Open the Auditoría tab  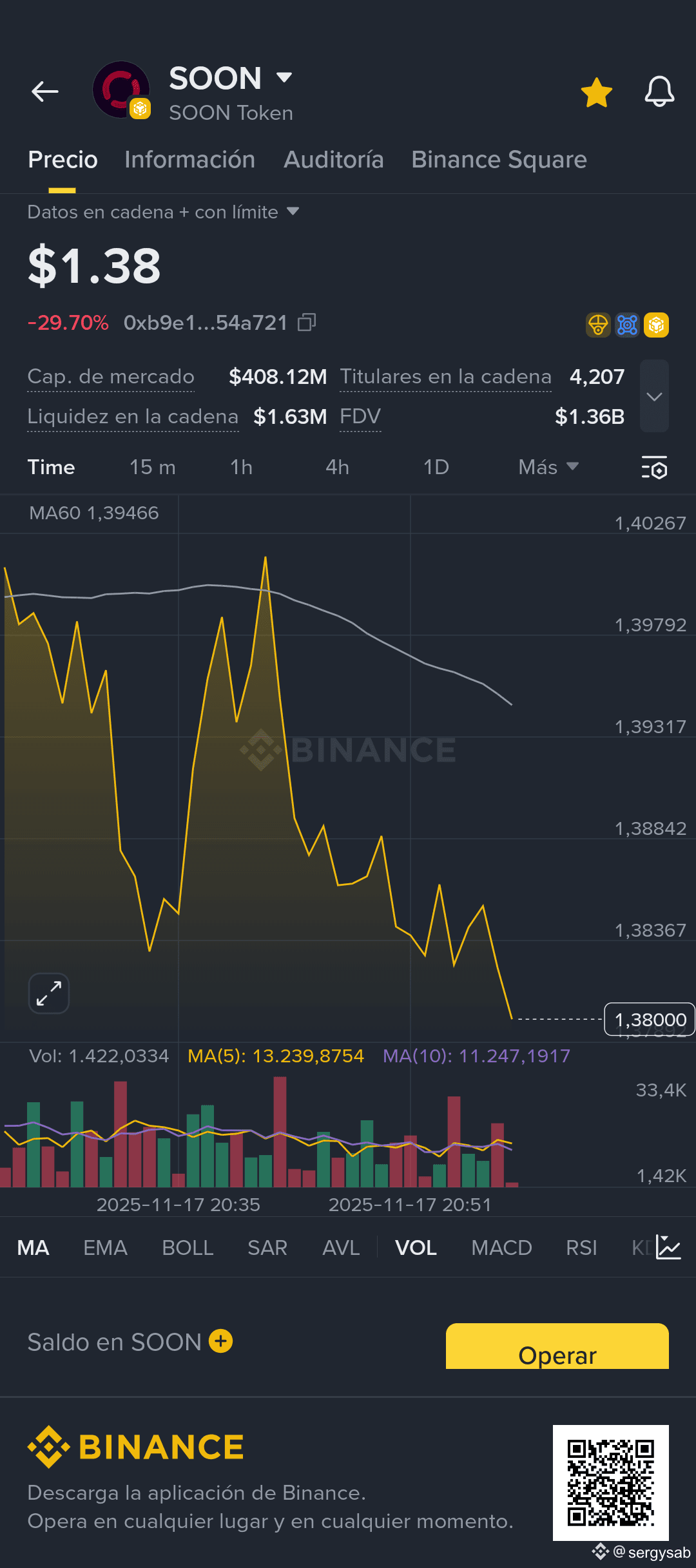point(334,160)
